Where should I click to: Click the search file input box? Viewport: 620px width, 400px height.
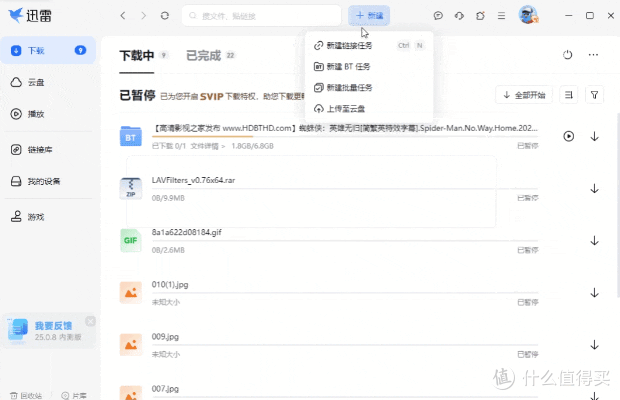(x=261, y=16)
